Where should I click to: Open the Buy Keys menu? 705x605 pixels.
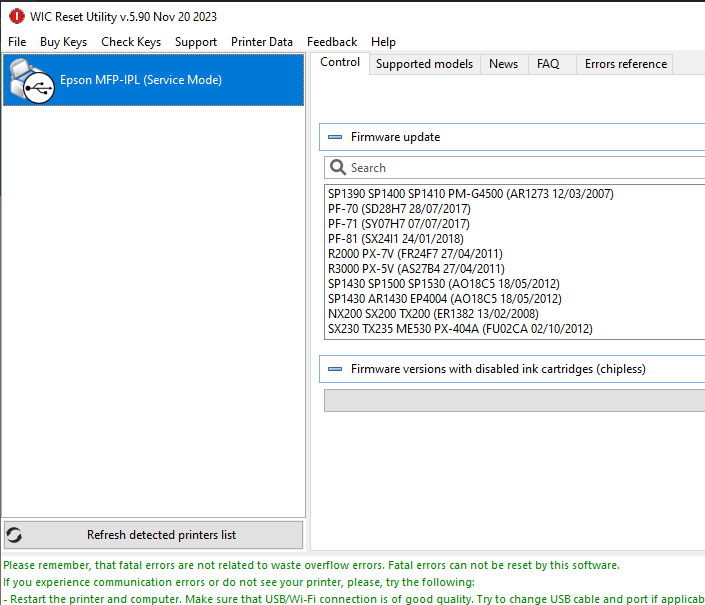pos(63,42)
